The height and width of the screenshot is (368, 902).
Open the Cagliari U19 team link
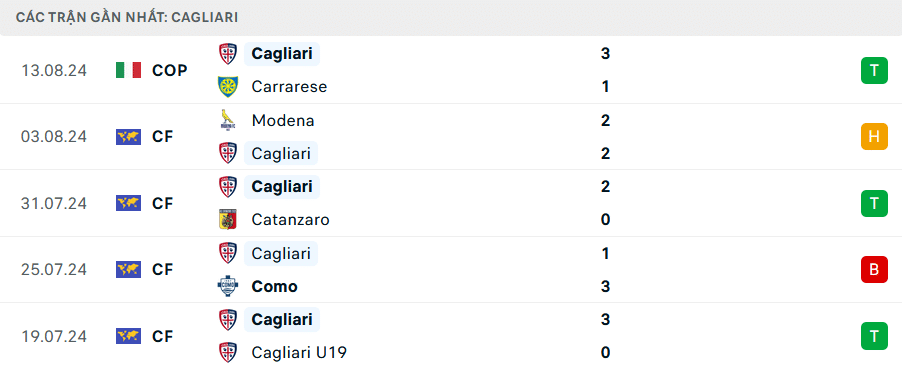point(299,352)
